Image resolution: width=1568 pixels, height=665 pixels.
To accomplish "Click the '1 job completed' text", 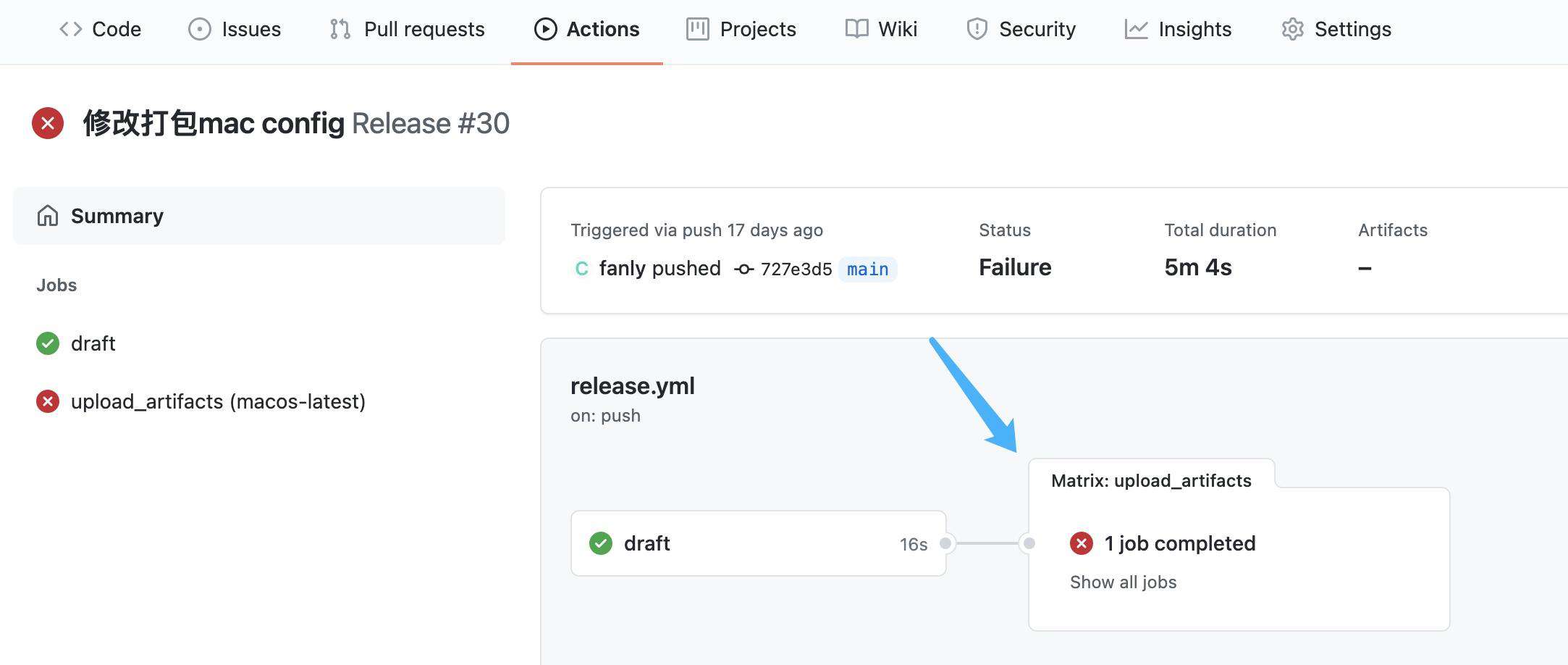I will click(1180, 543).
